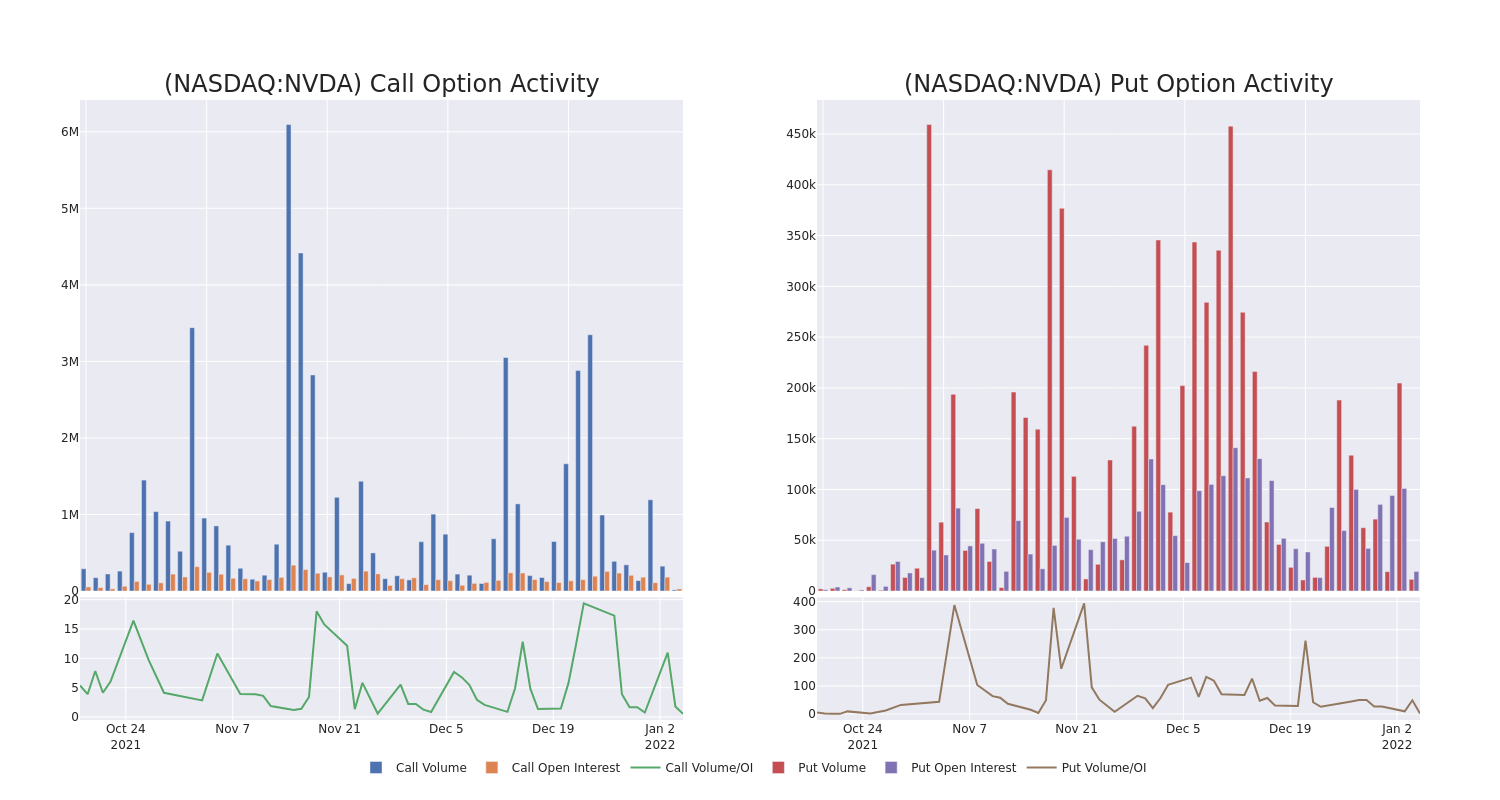Click the Call Volume legend label
1500x800 pixels.
pyautogui.click(x=431, y=768)
